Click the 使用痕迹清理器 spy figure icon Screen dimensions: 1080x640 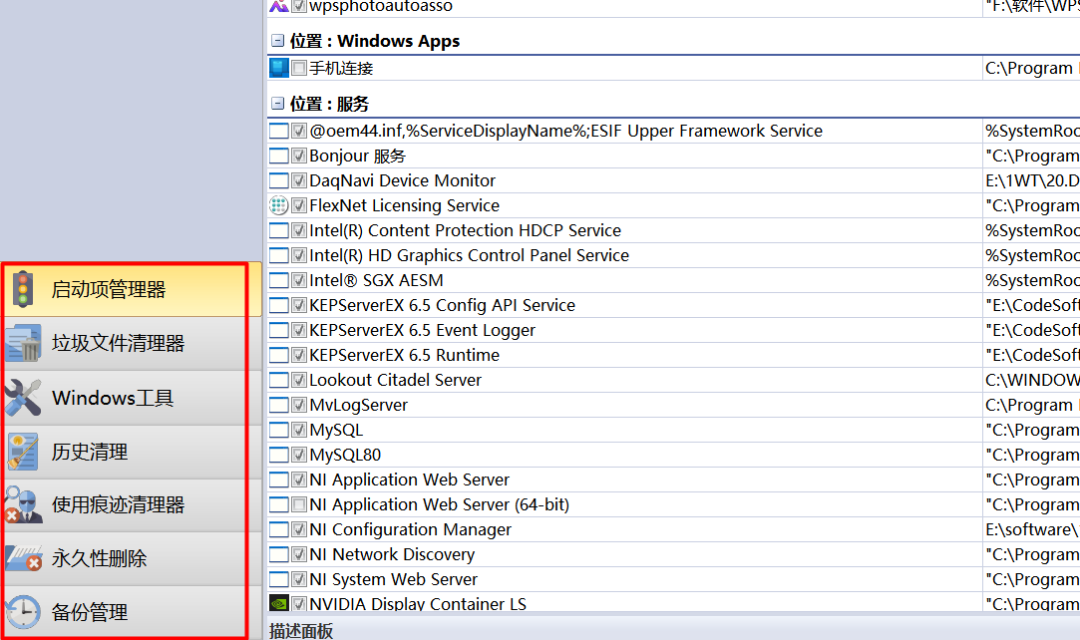pyautogui.click(x=23, y=505)
